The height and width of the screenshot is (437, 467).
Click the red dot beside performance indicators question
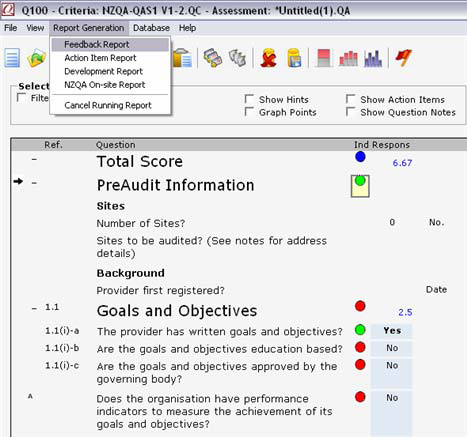[360, 397]
